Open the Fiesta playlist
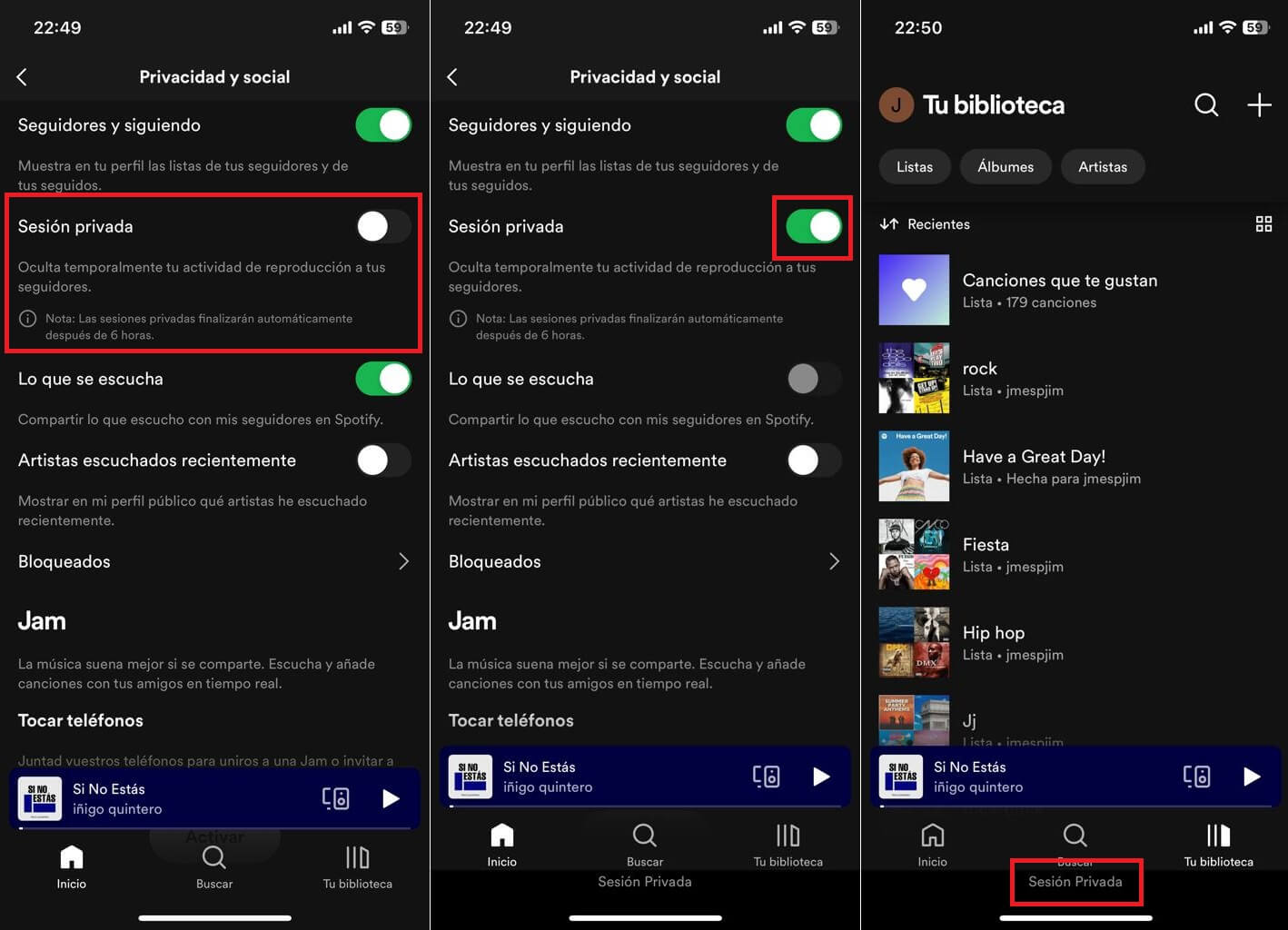Image resolution: width=1288 pixels, height=930 pixels. [1075, 554]
